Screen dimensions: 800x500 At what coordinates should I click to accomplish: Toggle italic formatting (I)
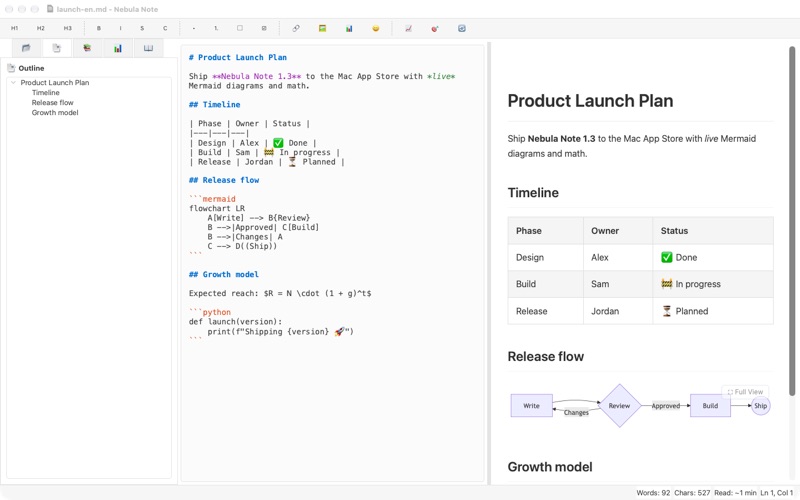coord(120,29)
